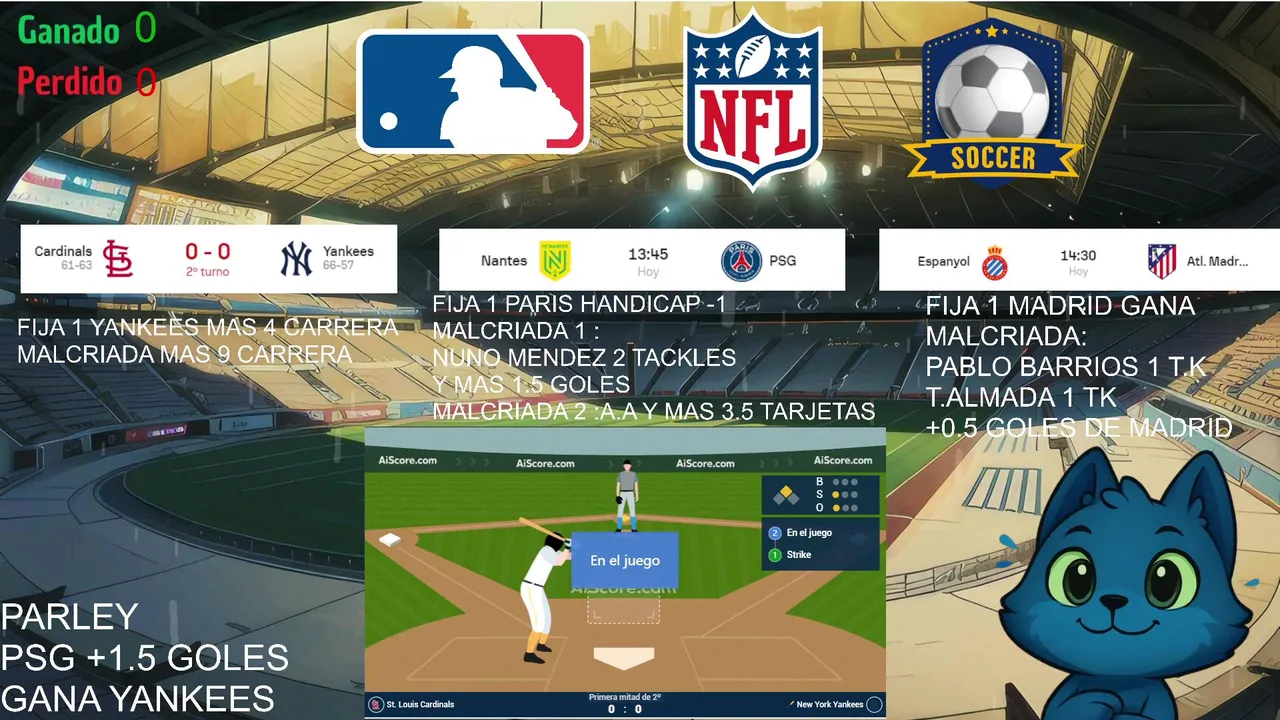
Task: Click the numbered 'Strike' pitch marker
Action: click(x=774, y=555)
